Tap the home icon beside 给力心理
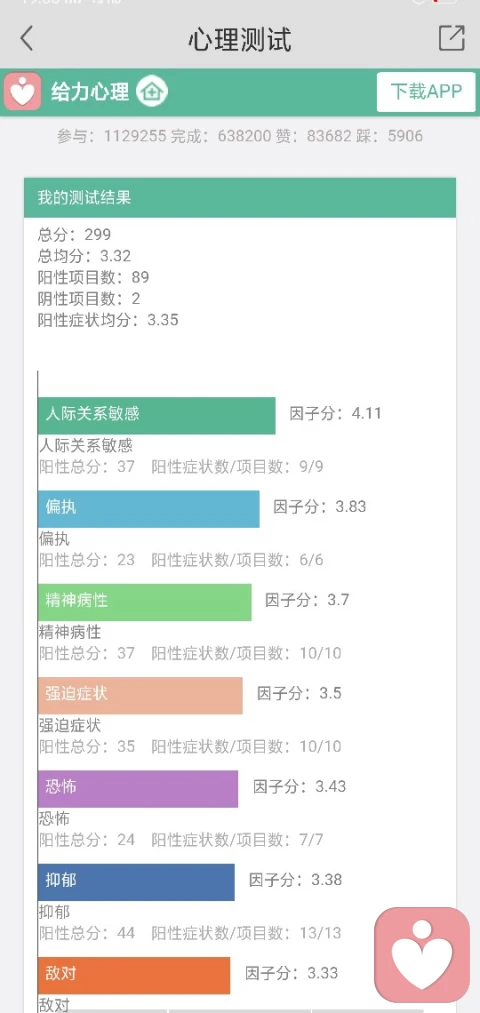Image resolution: width=480 pixels, height=1013 pixels. pos(152,91)
